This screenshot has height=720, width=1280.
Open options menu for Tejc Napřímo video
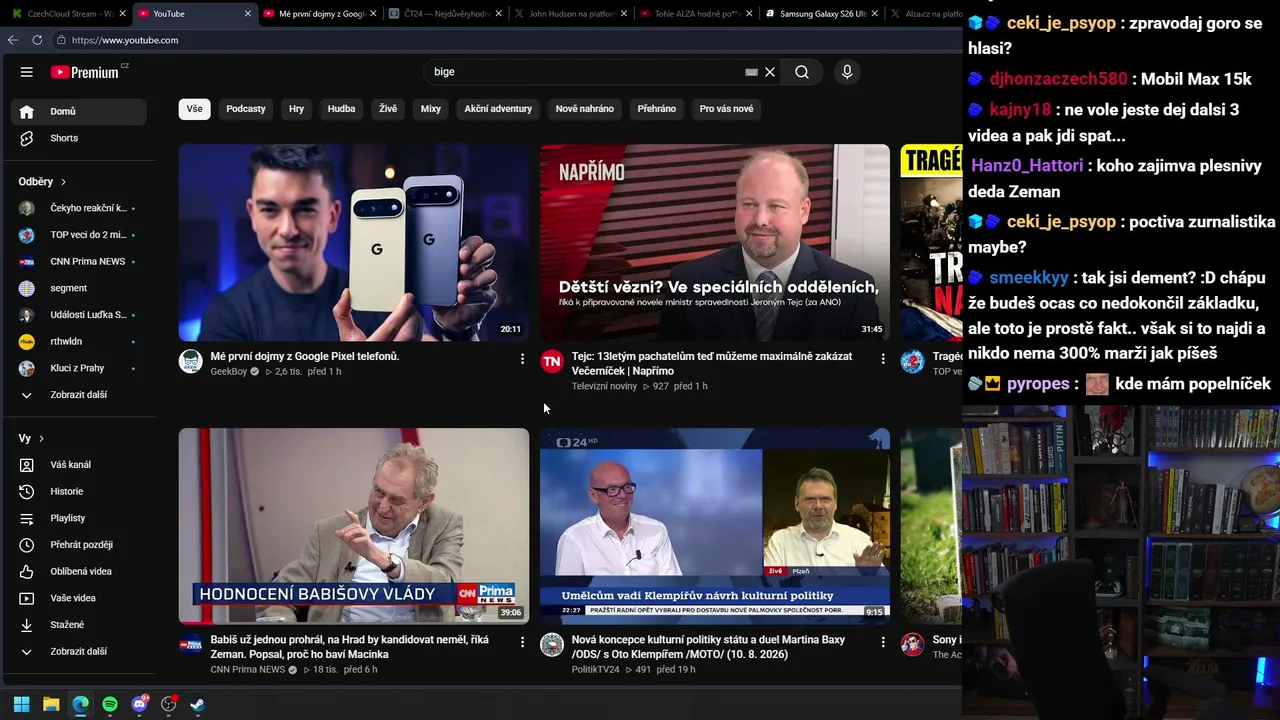pos(883,358)
